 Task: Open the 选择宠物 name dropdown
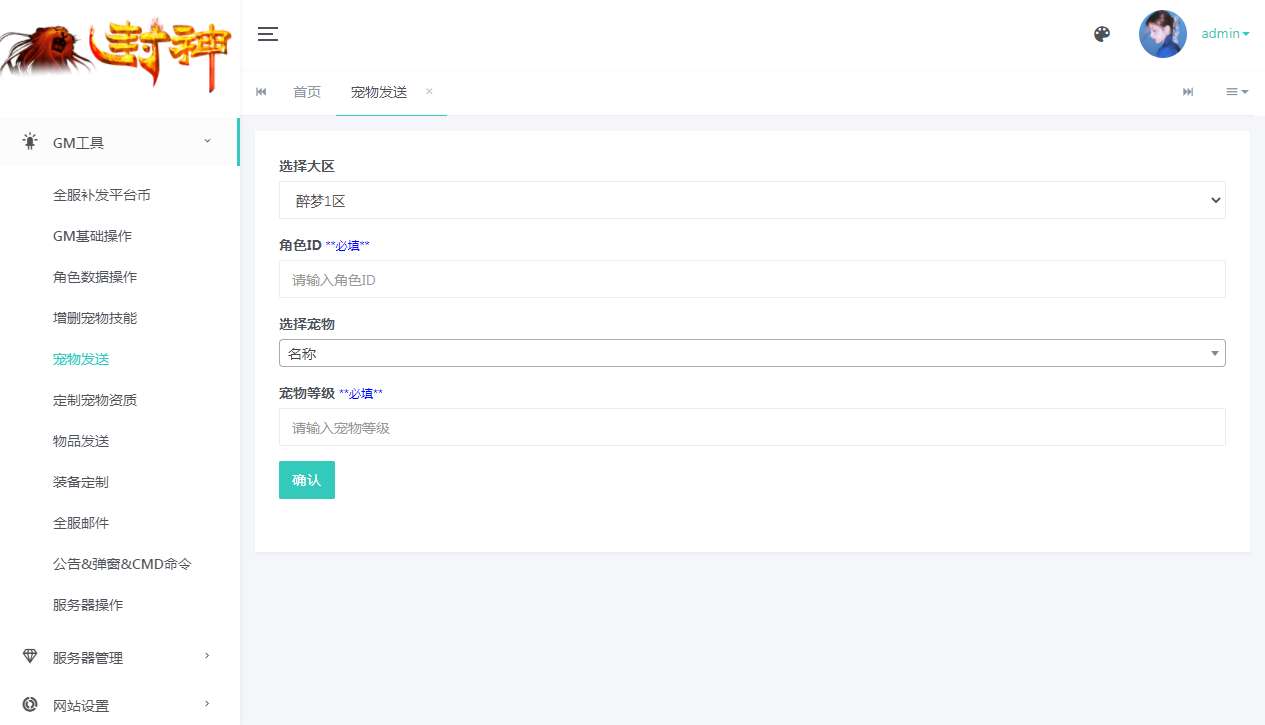point(752,353)
